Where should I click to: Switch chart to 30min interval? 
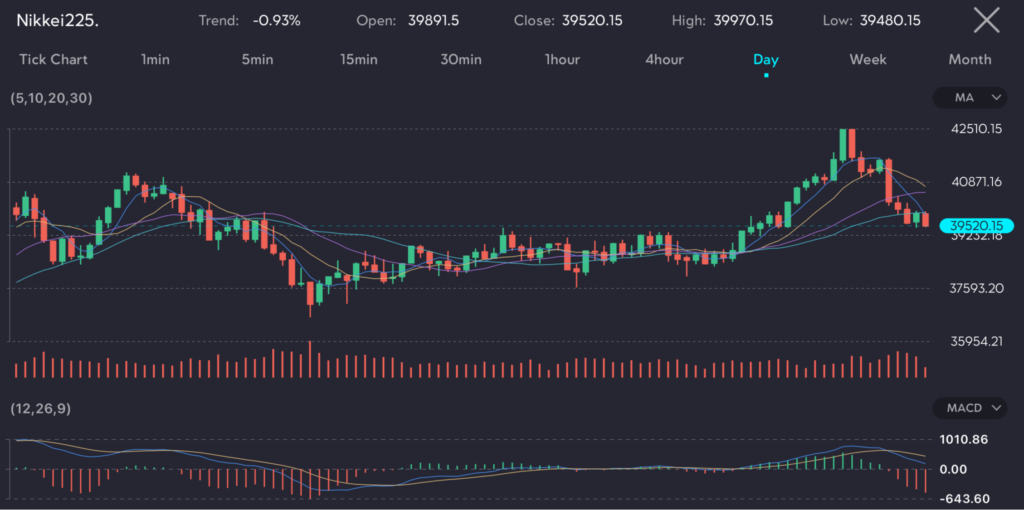[x=460, y=60]
